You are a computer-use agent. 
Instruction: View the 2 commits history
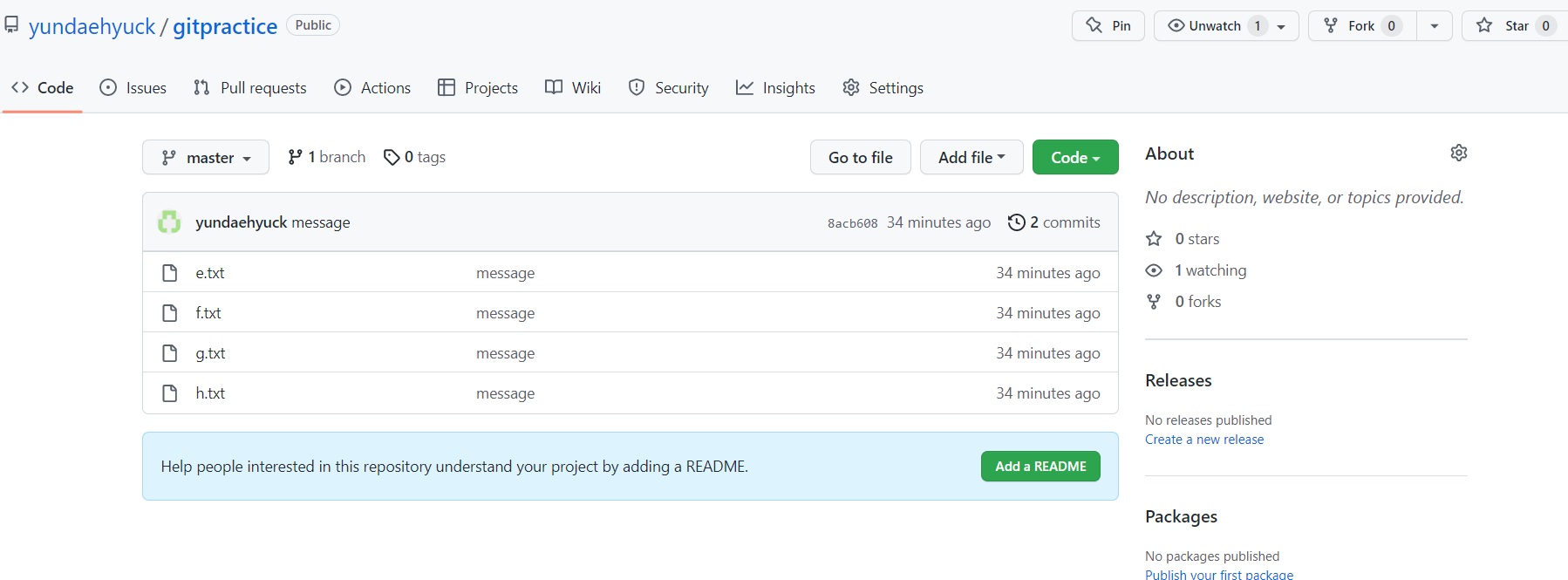coord(1053,222)
